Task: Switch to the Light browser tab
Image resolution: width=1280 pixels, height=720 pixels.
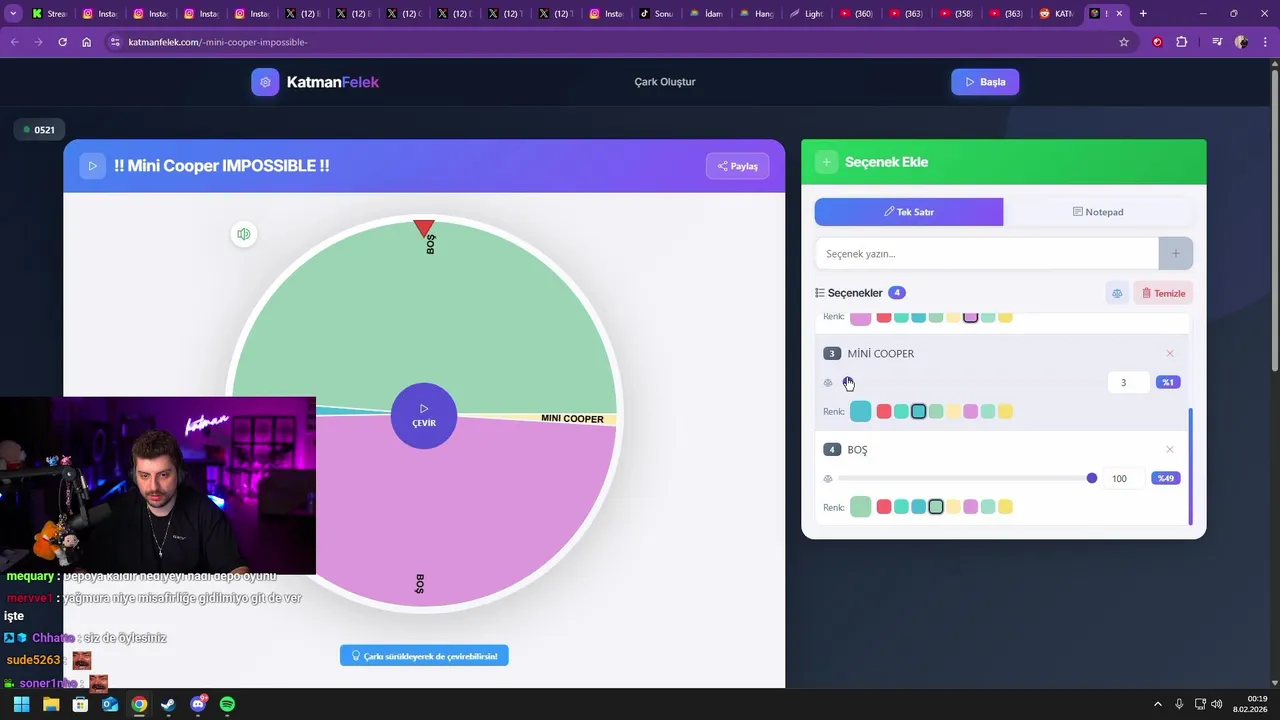Action: tap(808, 14)
